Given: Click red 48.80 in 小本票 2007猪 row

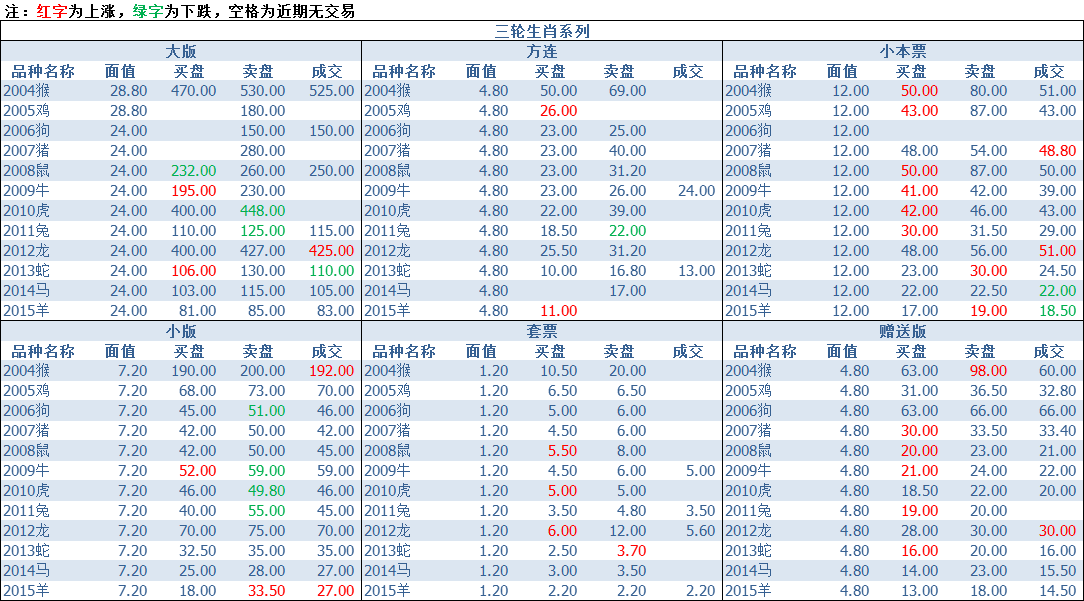Looking at the screenshot, I should pos(1058,151).
